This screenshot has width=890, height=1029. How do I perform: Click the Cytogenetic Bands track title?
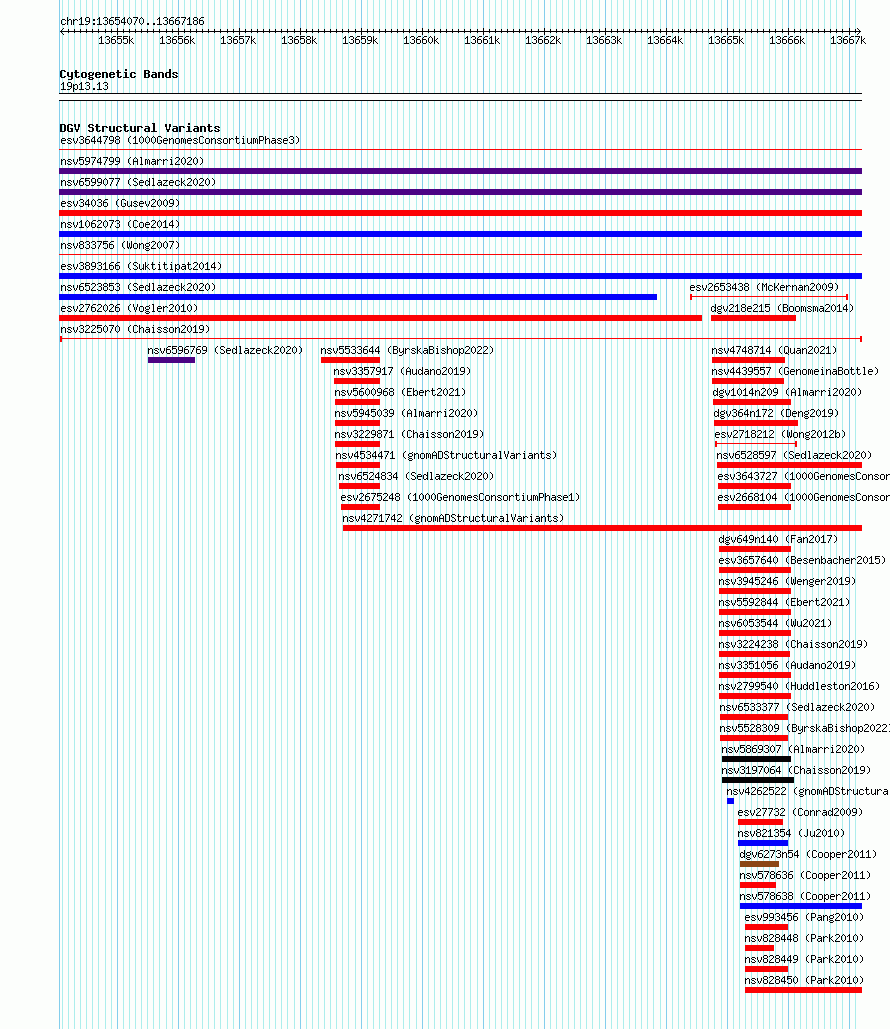119,74
